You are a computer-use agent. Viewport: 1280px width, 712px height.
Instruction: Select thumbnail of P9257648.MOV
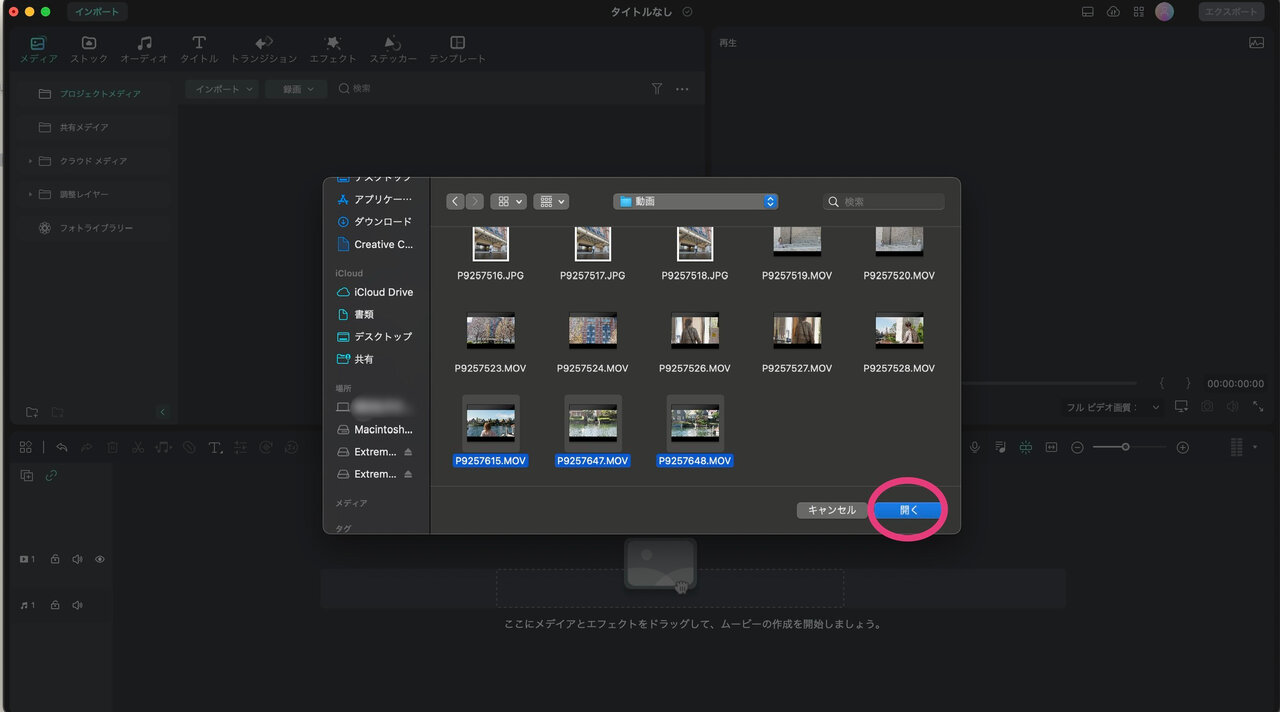click(695, 423)
